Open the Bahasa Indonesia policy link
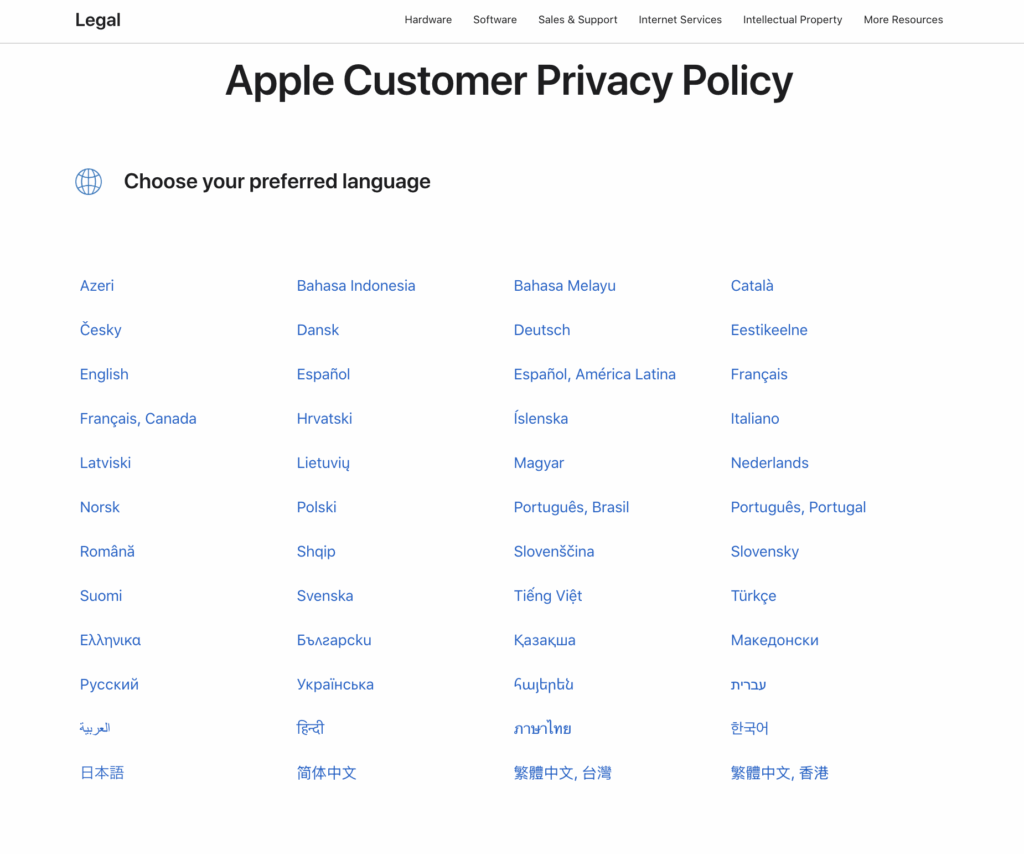Screen dimensions: 1024x854 point(356,286)
